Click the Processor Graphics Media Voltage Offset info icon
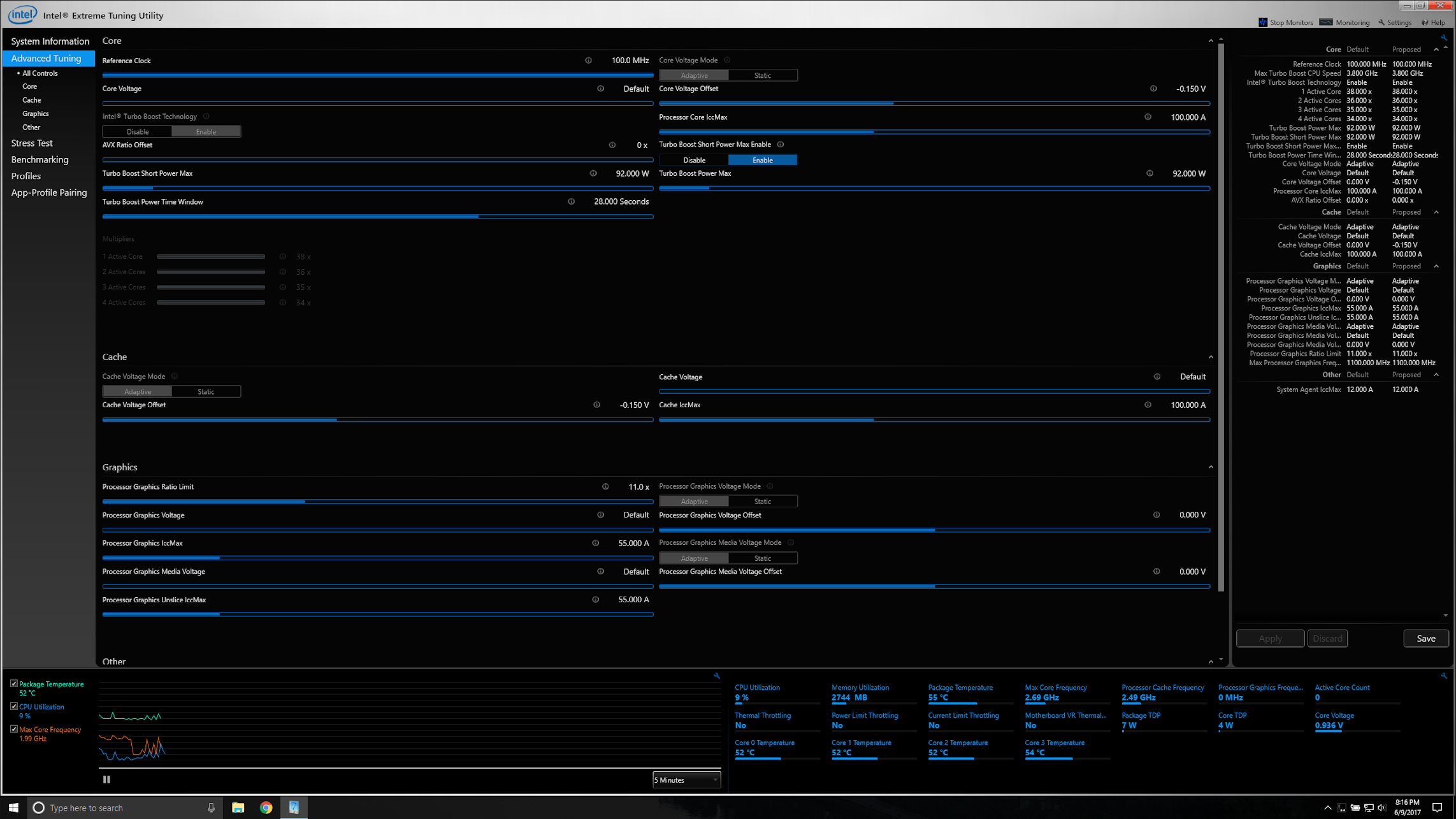The height and width of the screenshot is (819, 1456). click(1157, 572)
